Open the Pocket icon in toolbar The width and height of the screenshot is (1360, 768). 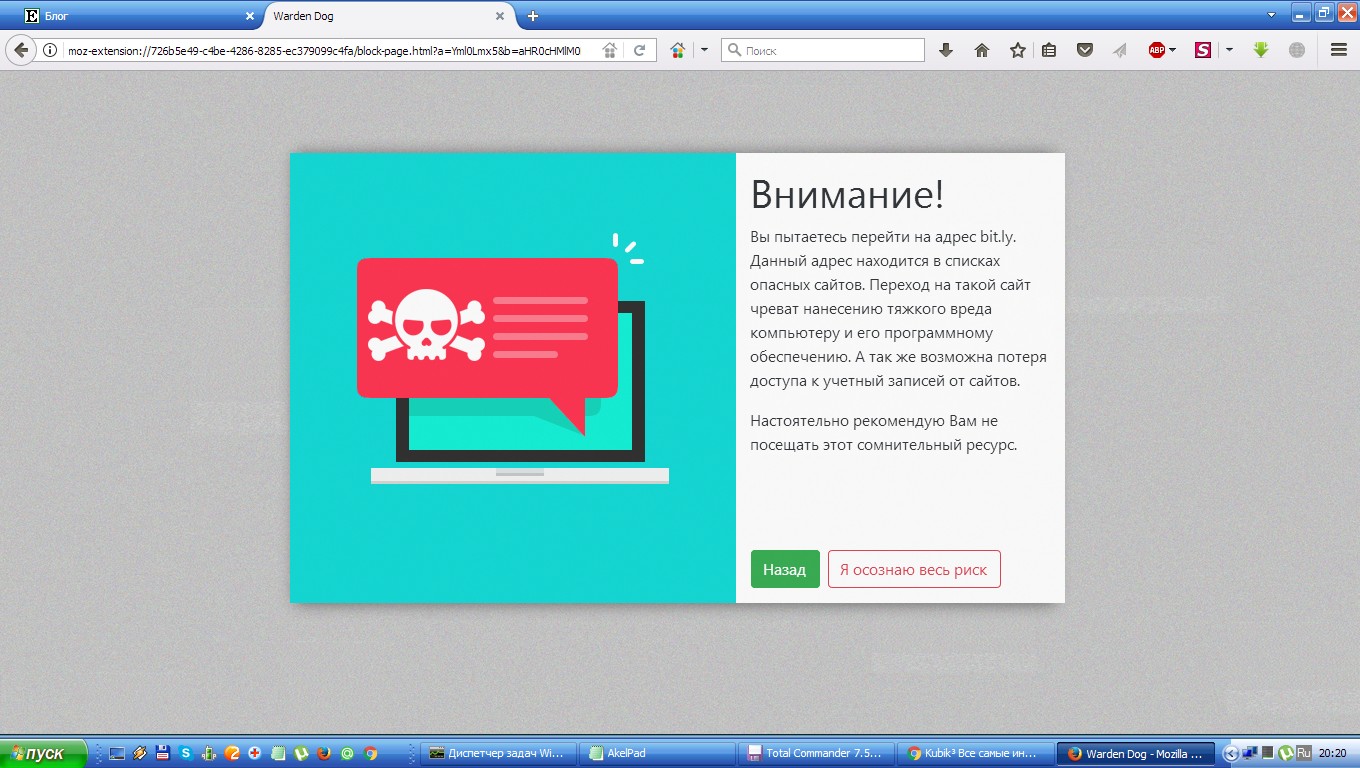point(1084,50)
